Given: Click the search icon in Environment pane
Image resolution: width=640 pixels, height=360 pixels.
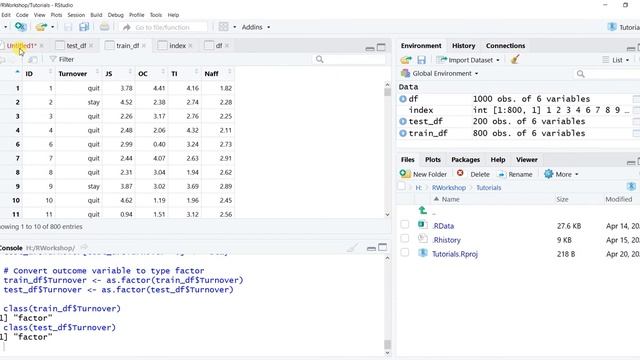Looking at the screenshot, I should tap(580, 74).
